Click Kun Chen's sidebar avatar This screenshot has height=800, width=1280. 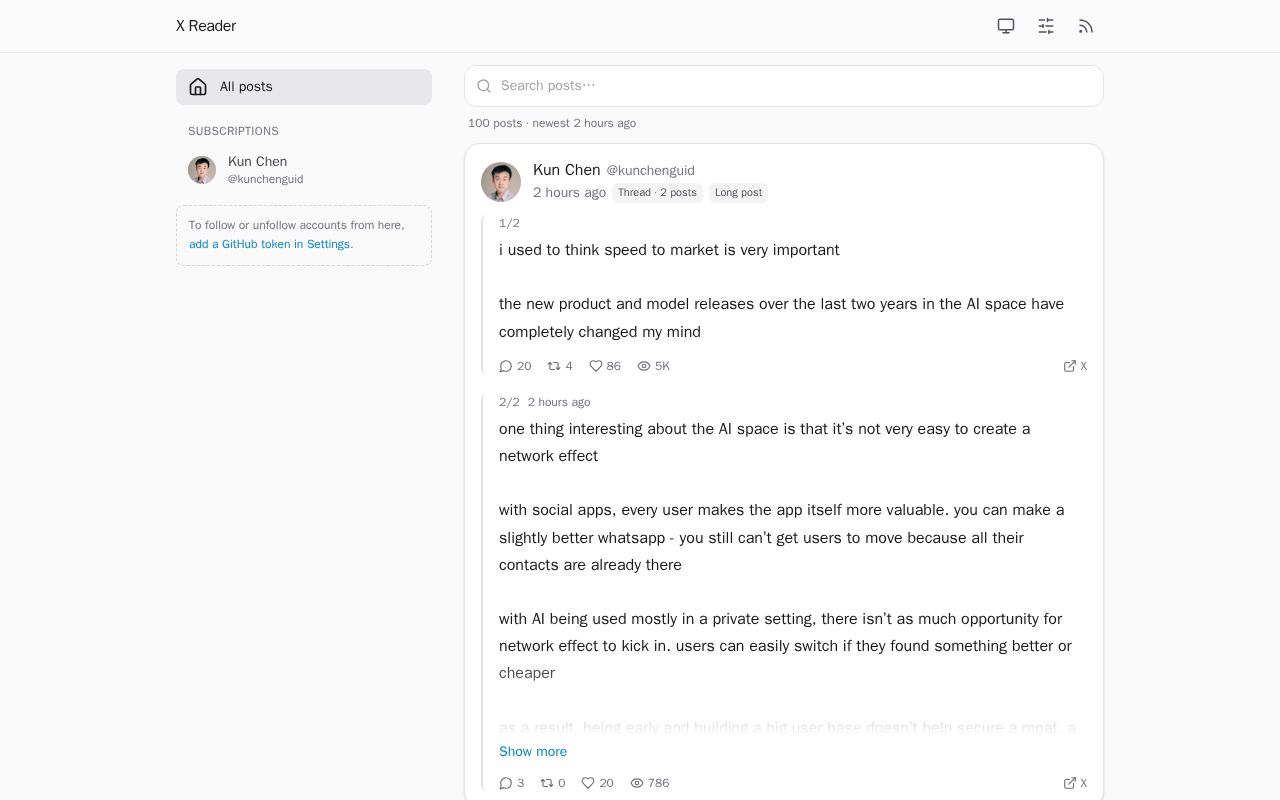(202, 170)
